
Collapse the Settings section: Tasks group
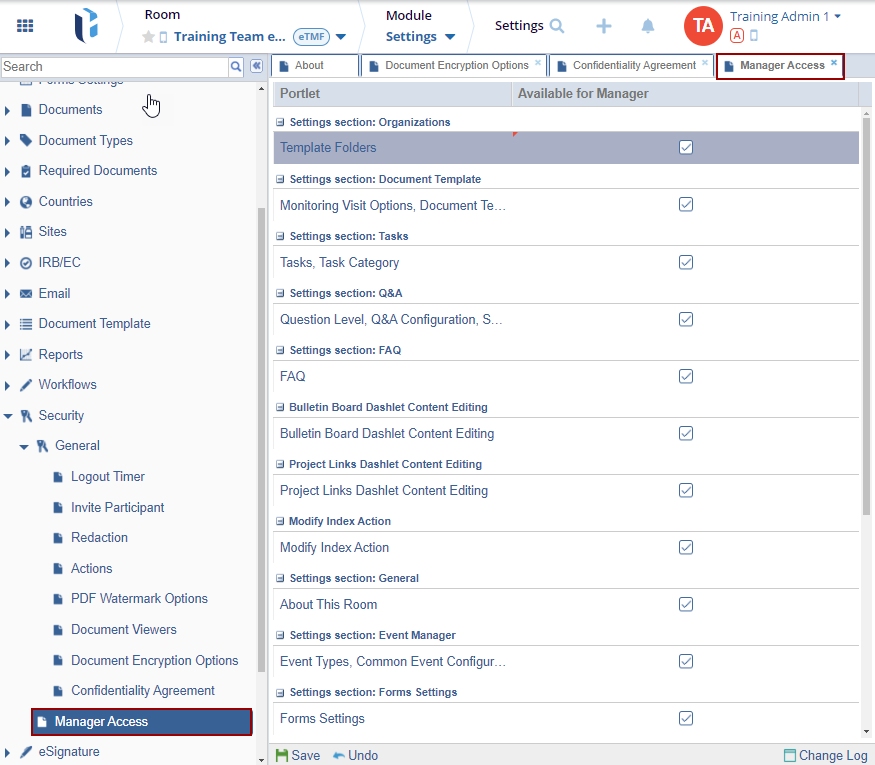281,237
